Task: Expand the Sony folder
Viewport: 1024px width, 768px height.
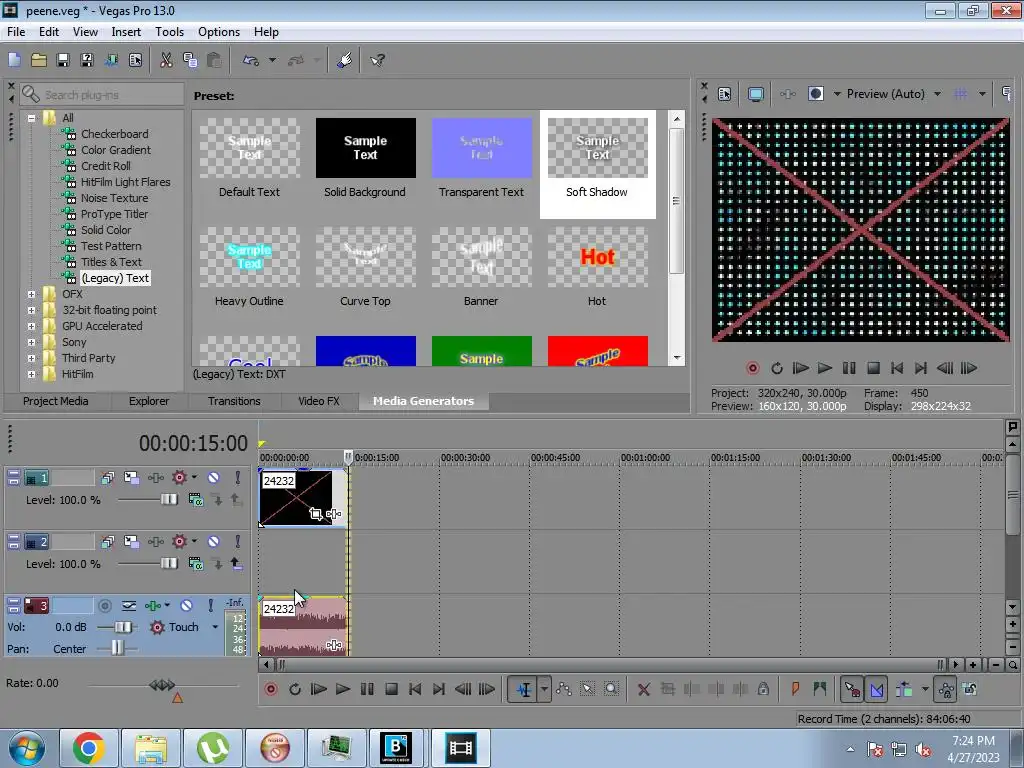Action: click(31, 342)
